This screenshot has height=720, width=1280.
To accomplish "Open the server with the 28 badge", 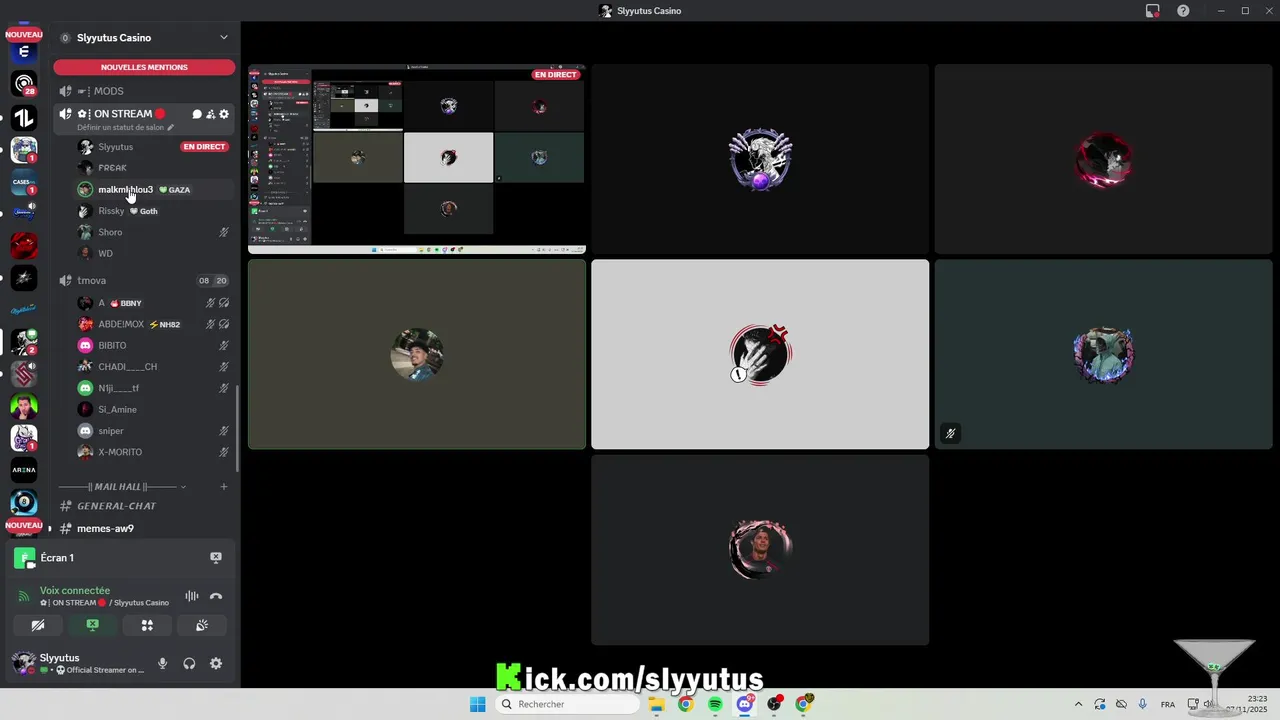I will (x=24, y=84).
